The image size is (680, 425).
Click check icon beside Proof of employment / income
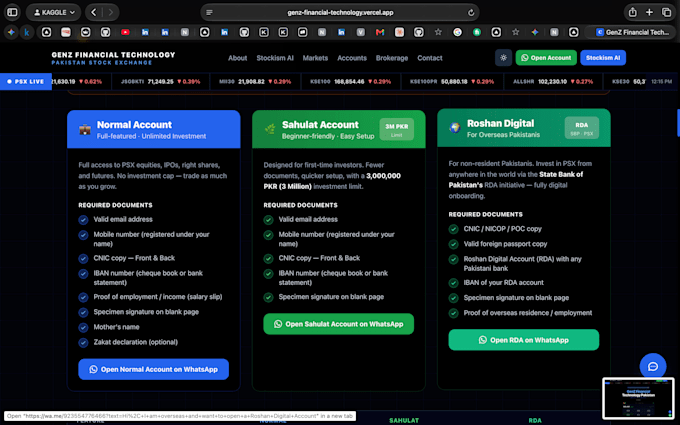83,298
